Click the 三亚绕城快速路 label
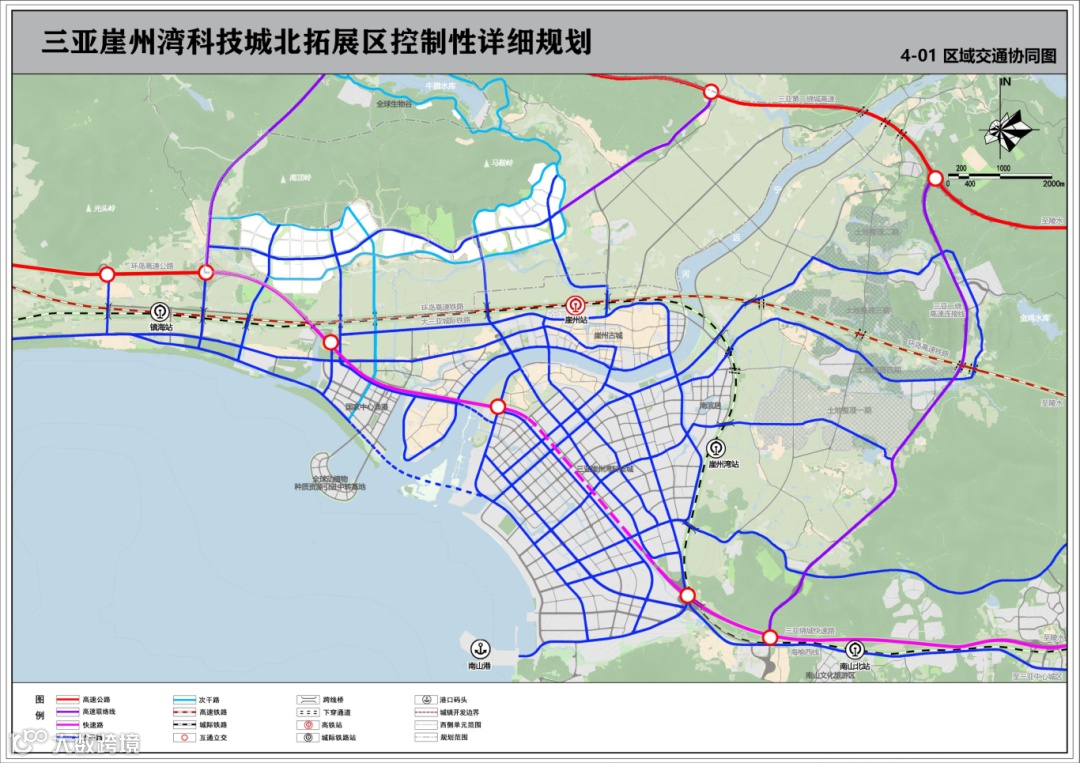1080x763 pixels. [x=812, y=630]
